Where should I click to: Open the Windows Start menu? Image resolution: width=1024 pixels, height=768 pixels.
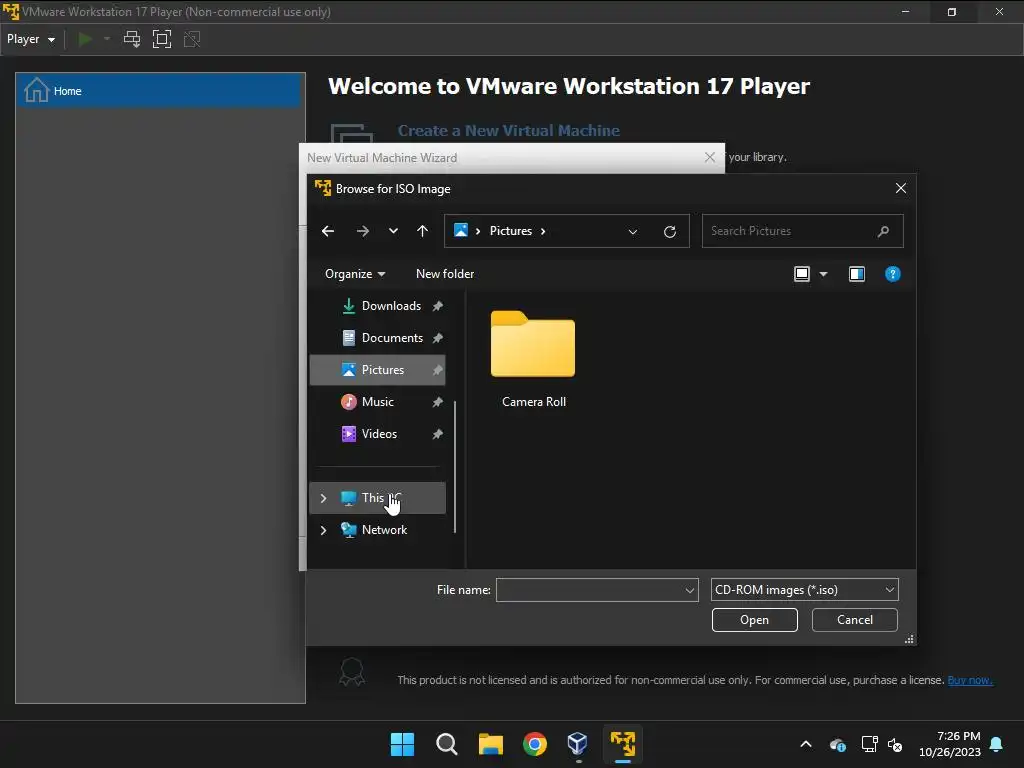(402, 744)
